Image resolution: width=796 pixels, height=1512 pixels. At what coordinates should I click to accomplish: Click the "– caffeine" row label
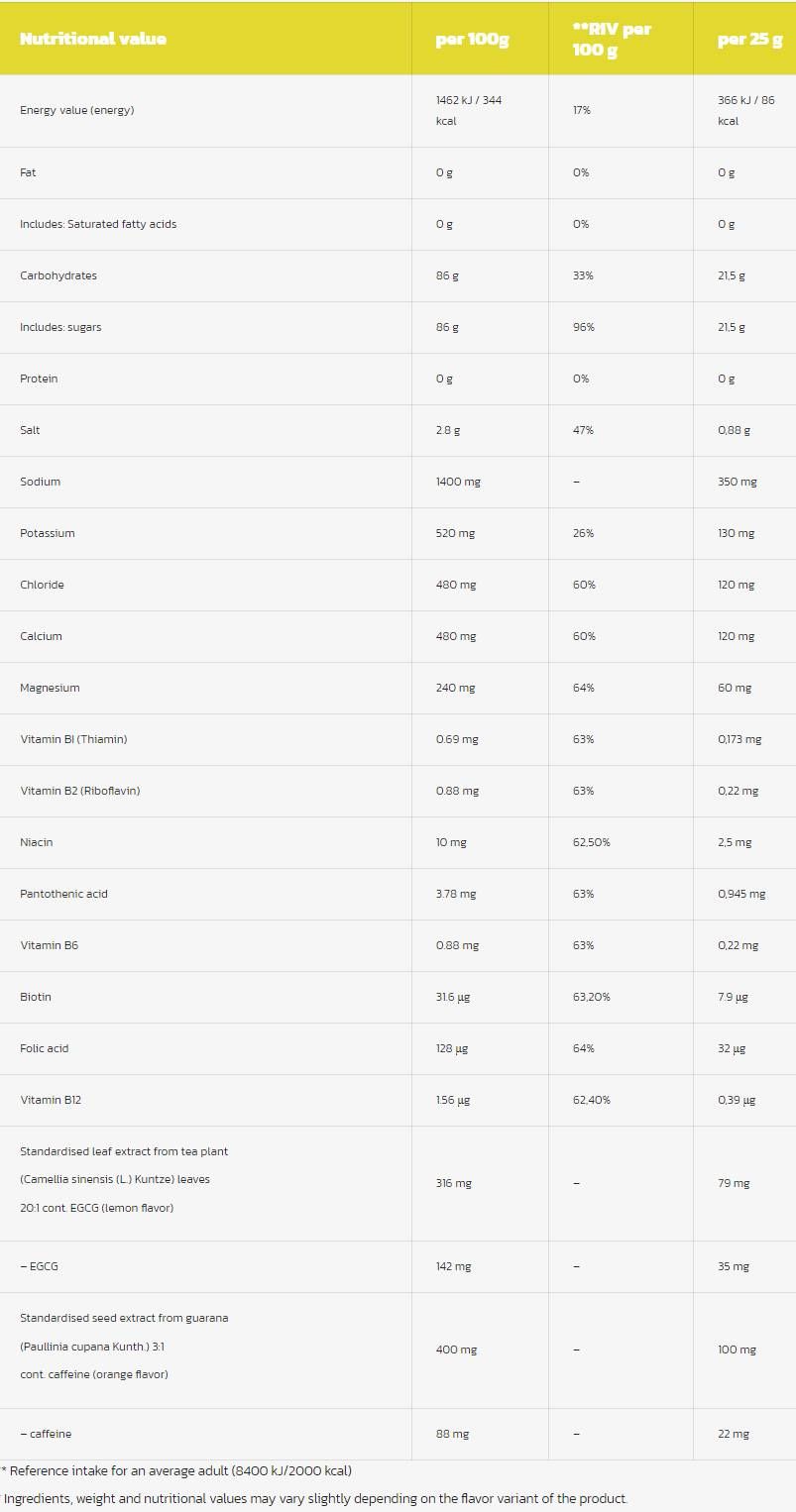click(x=46, y=1434)
